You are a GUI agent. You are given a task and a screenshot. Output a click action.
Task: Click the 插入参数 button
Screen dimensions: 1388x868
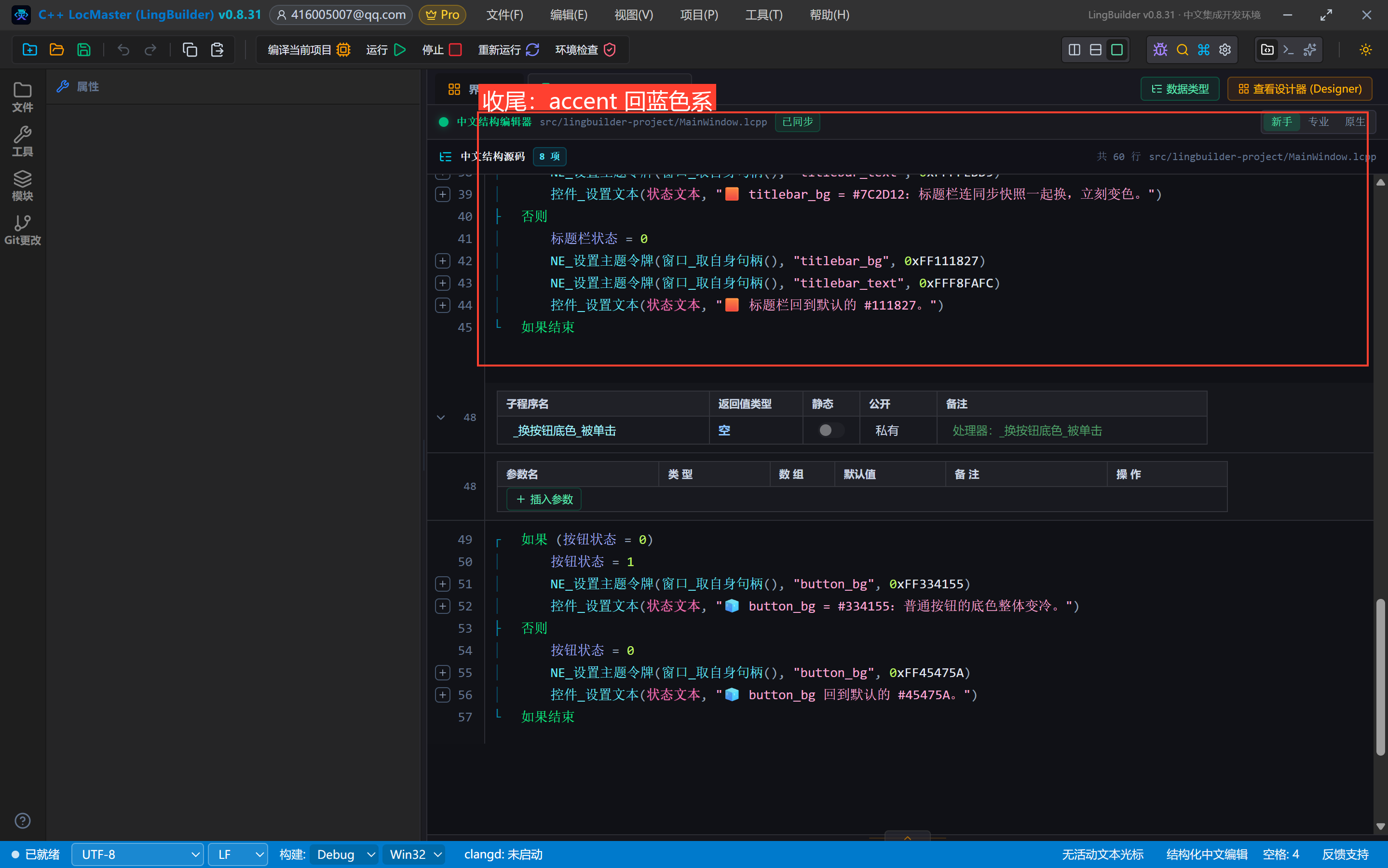pos(544,500)
